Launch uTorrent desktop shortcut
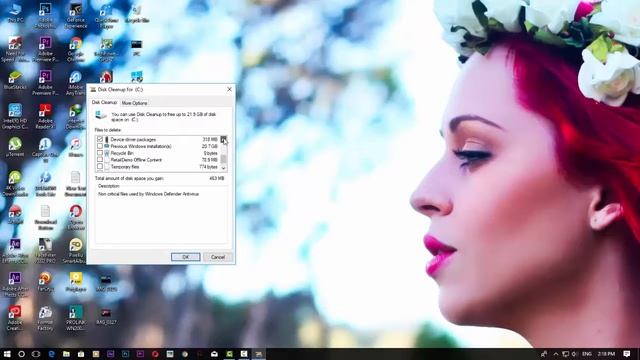 (15, 147)
